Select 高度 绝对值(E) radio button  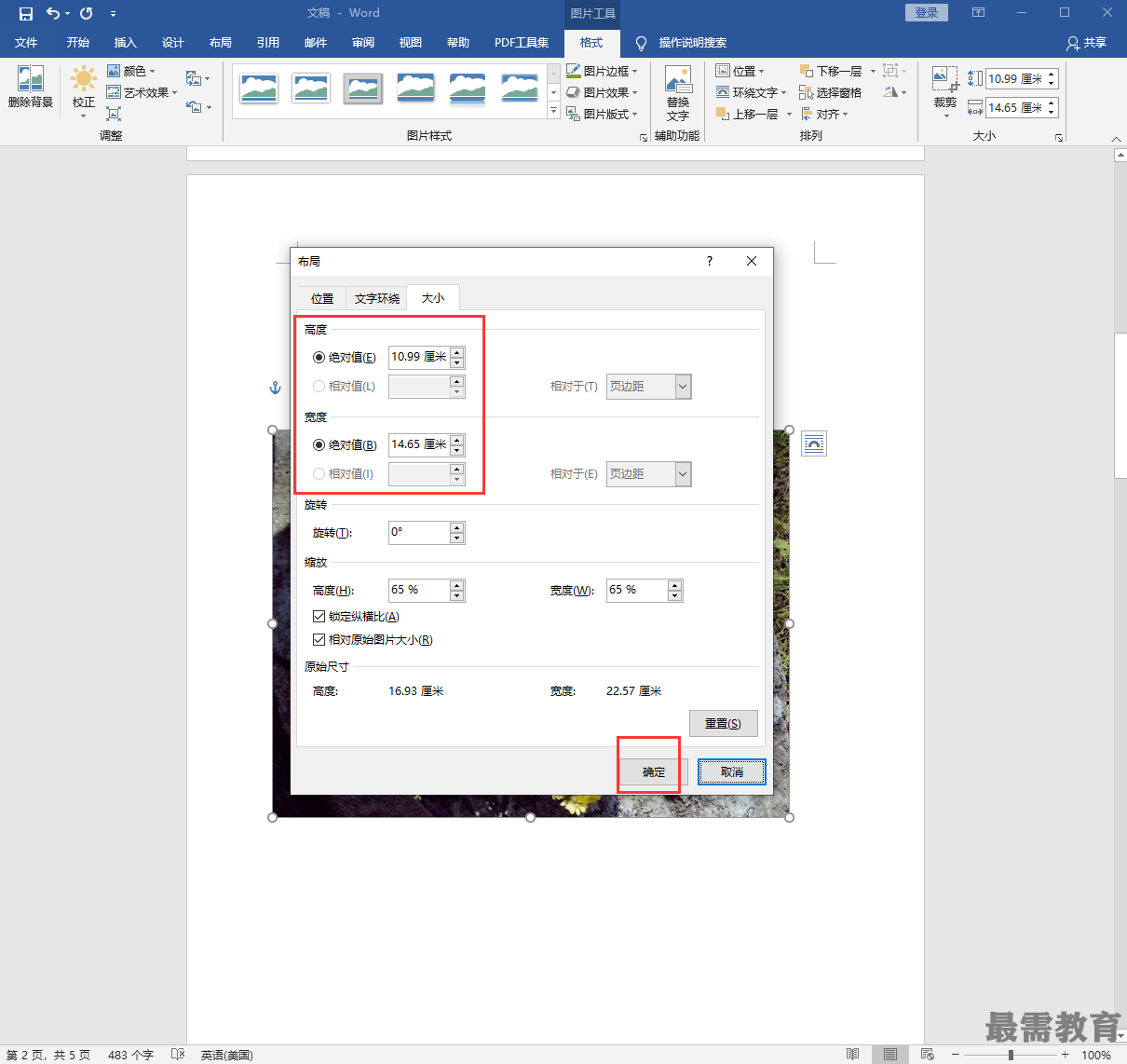point(319,357)
